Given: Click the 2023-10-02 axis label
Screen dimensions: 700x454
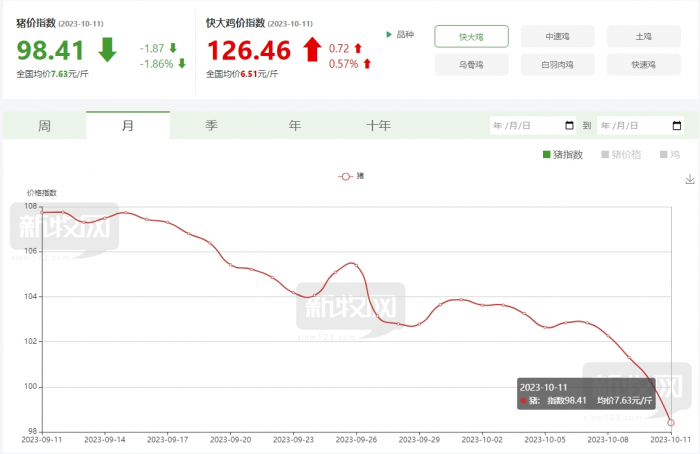Looking at the screenshot, I should click(x=482, y=440).
